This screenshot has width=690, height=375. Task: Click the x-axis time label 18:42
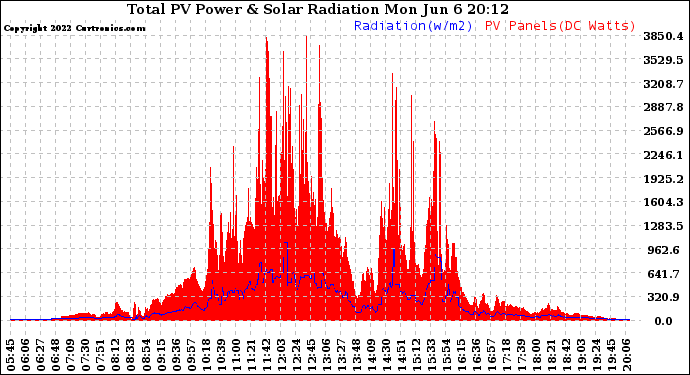pyautogui.click(x=566, y=355)
